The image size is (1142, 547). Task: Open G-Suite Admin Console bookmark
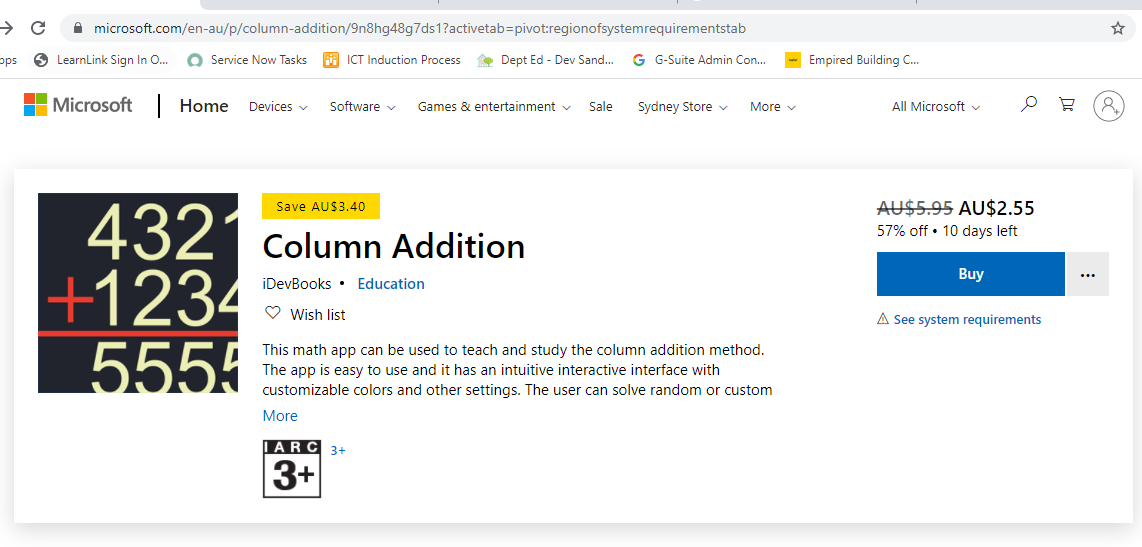pyautogui.click(x=699, y=60)
